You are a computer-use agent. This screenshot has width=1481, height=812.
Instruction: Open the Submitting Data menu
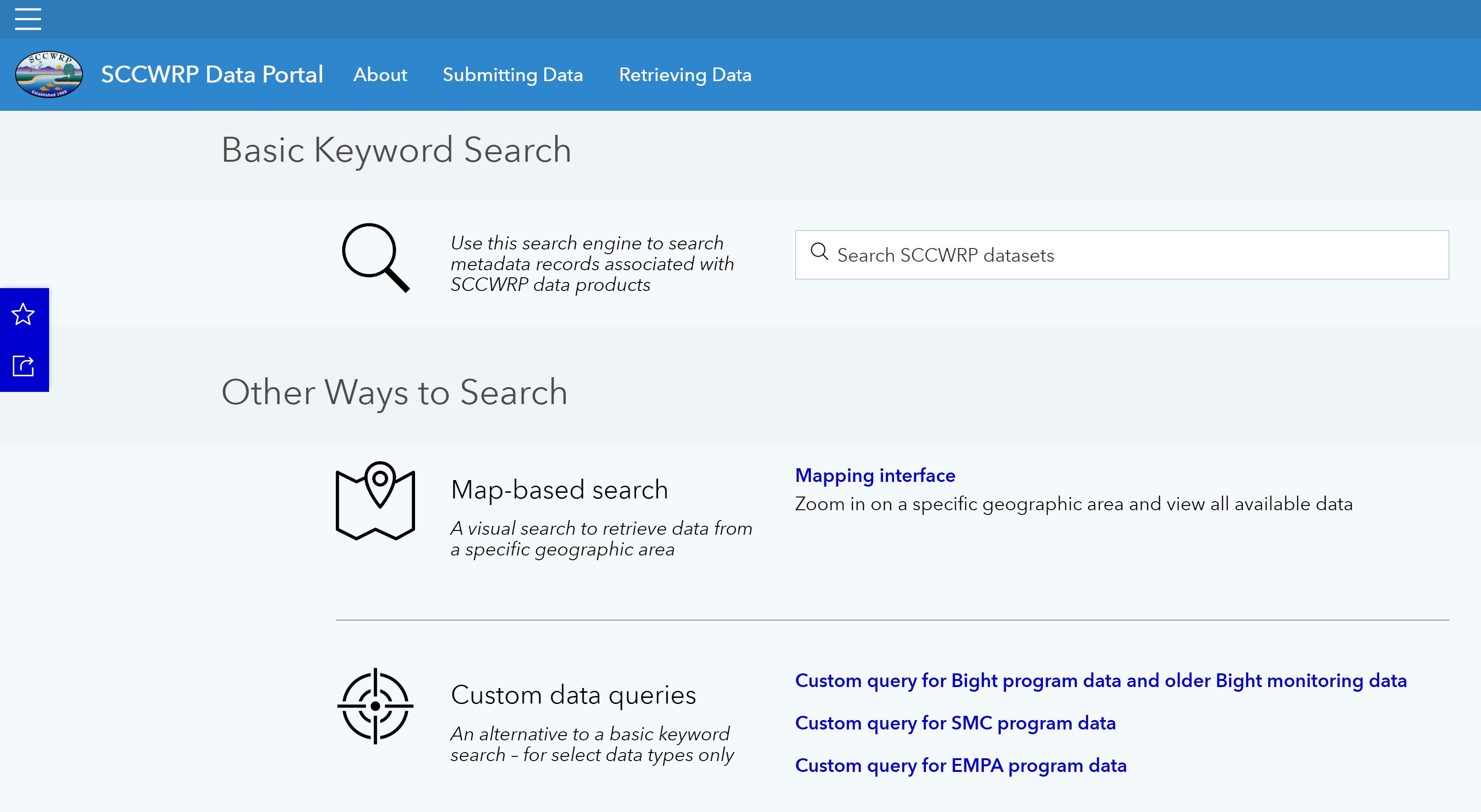click(x=512, y=75)
